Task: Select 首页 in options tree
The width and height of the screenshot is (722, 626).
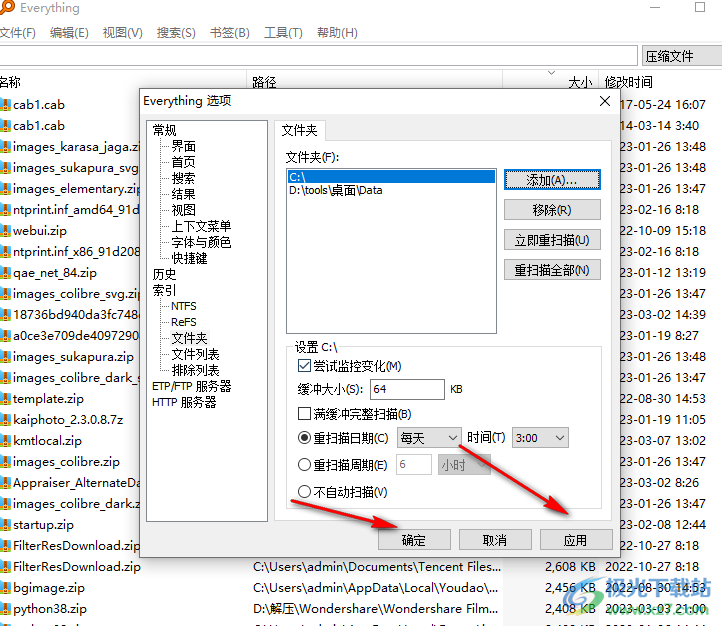Action: [x=183, y=162]
